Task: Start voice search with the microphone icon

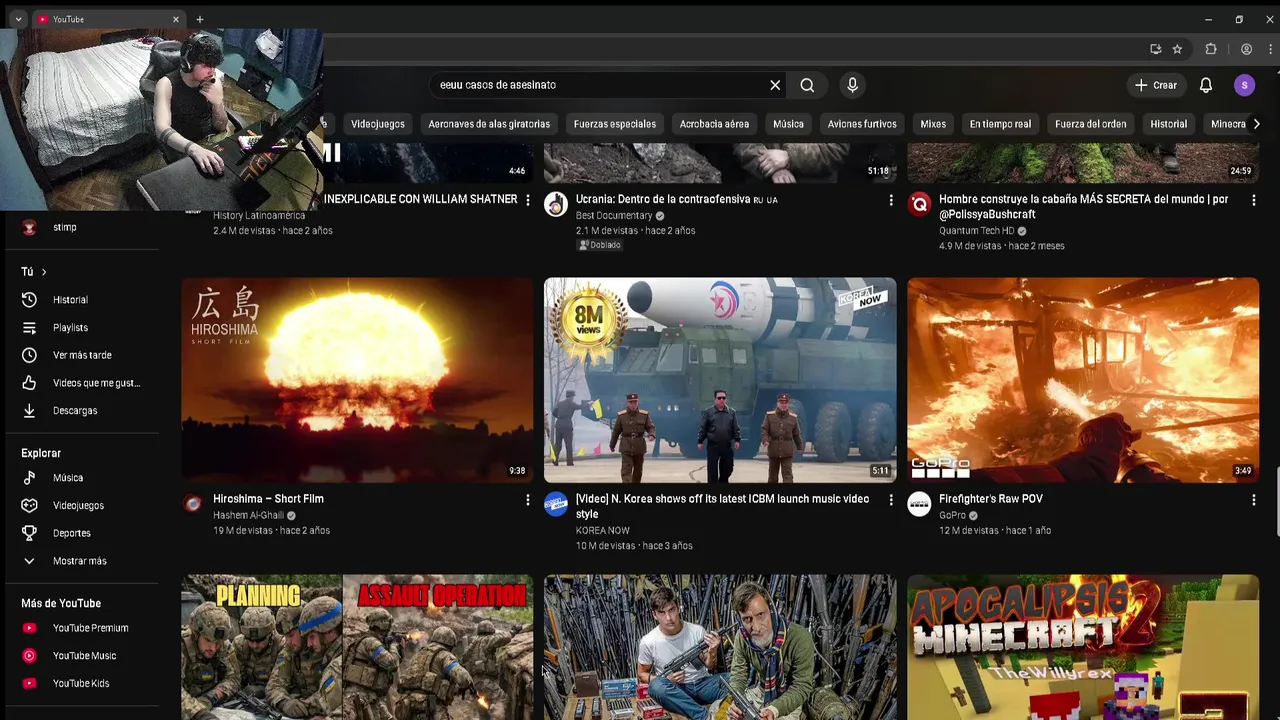Action: (852, 85)
